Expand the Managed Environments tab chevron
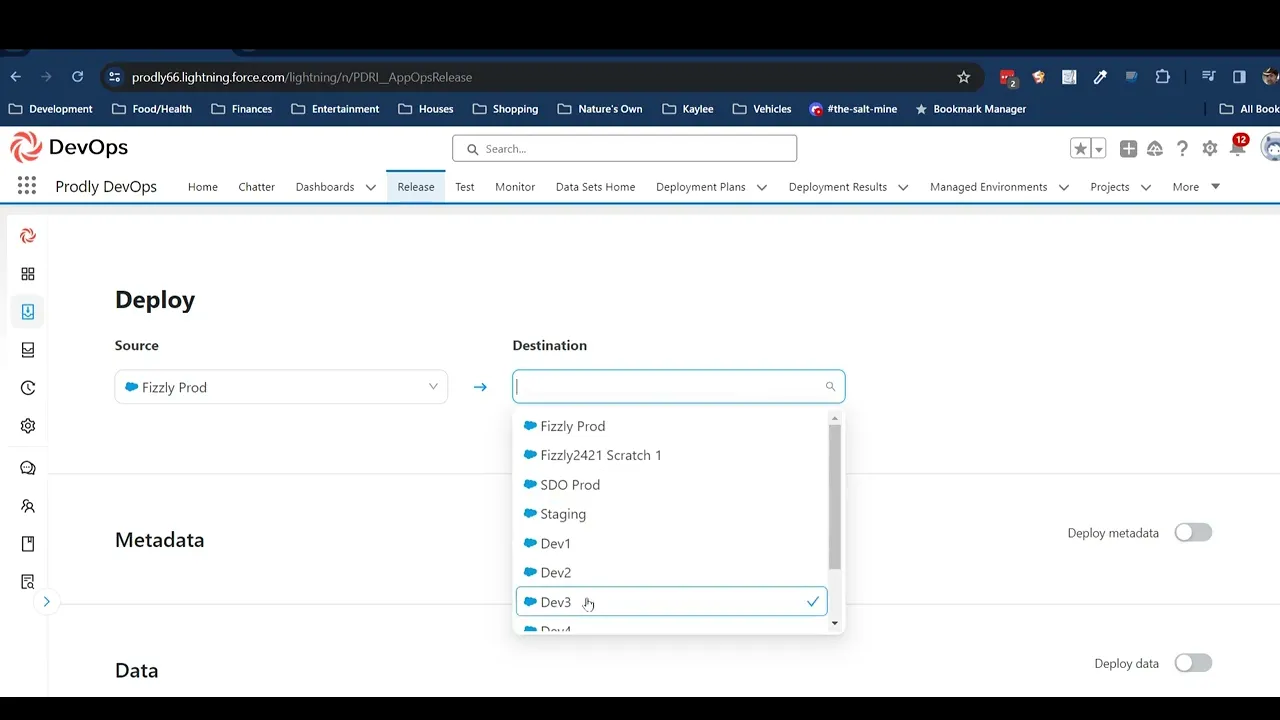1280x720 pixels. coord(1064,187)
